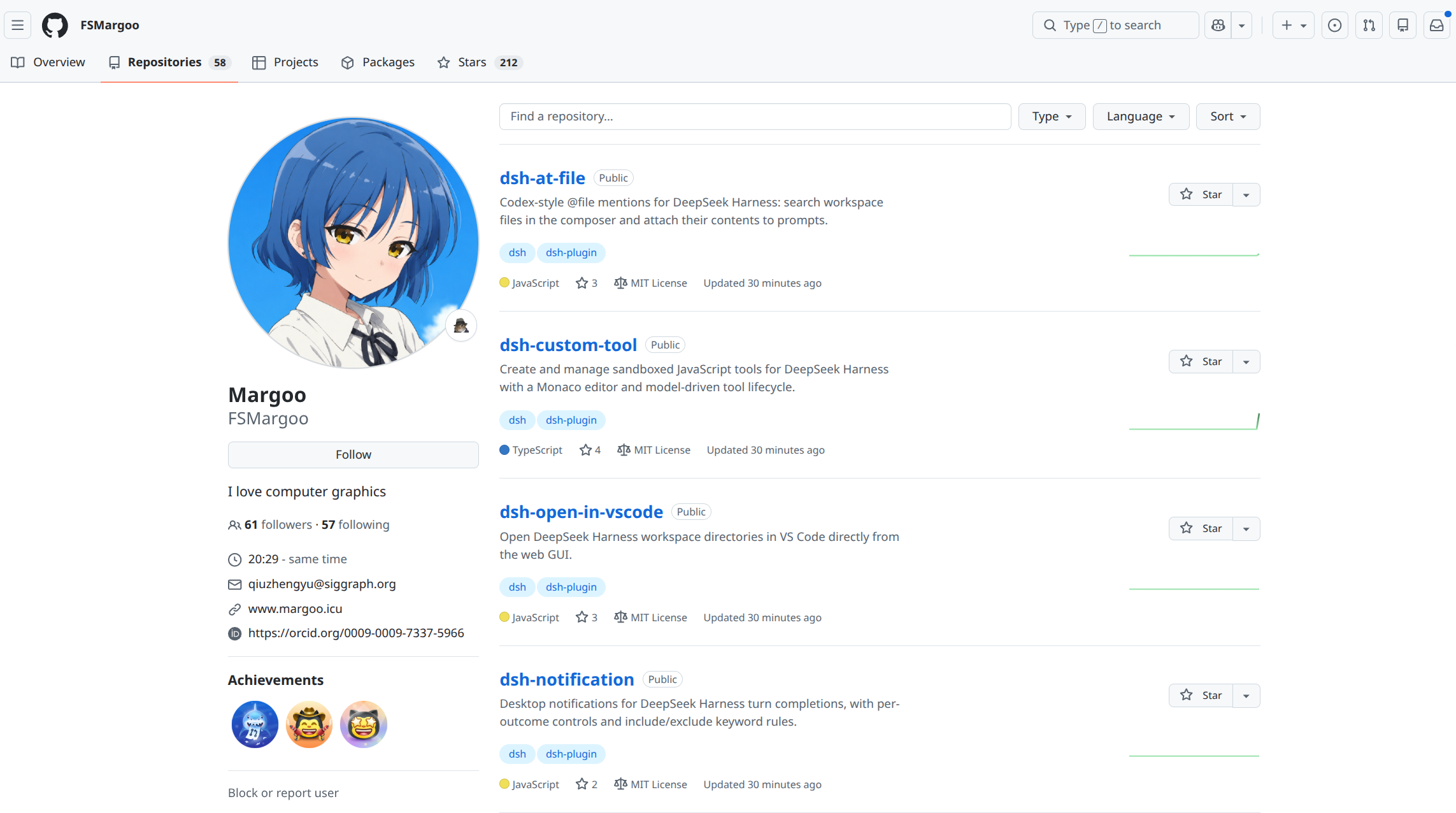View the 61 followers list
Image resolution: width=1456 pixels, height=813 pixels.
click(x=278, y=524)
